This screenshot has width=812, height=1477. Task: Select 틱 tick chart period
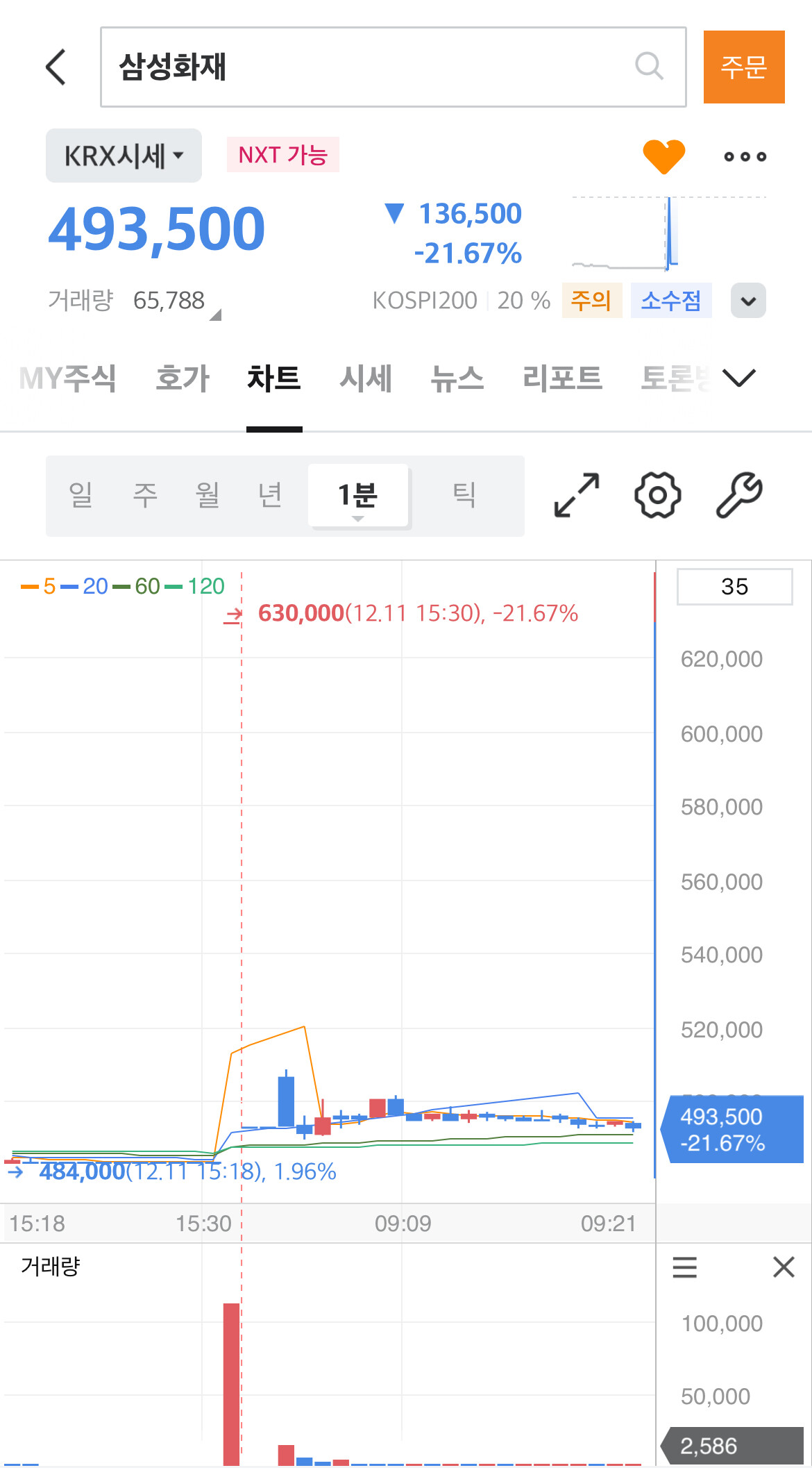point(464,495)
